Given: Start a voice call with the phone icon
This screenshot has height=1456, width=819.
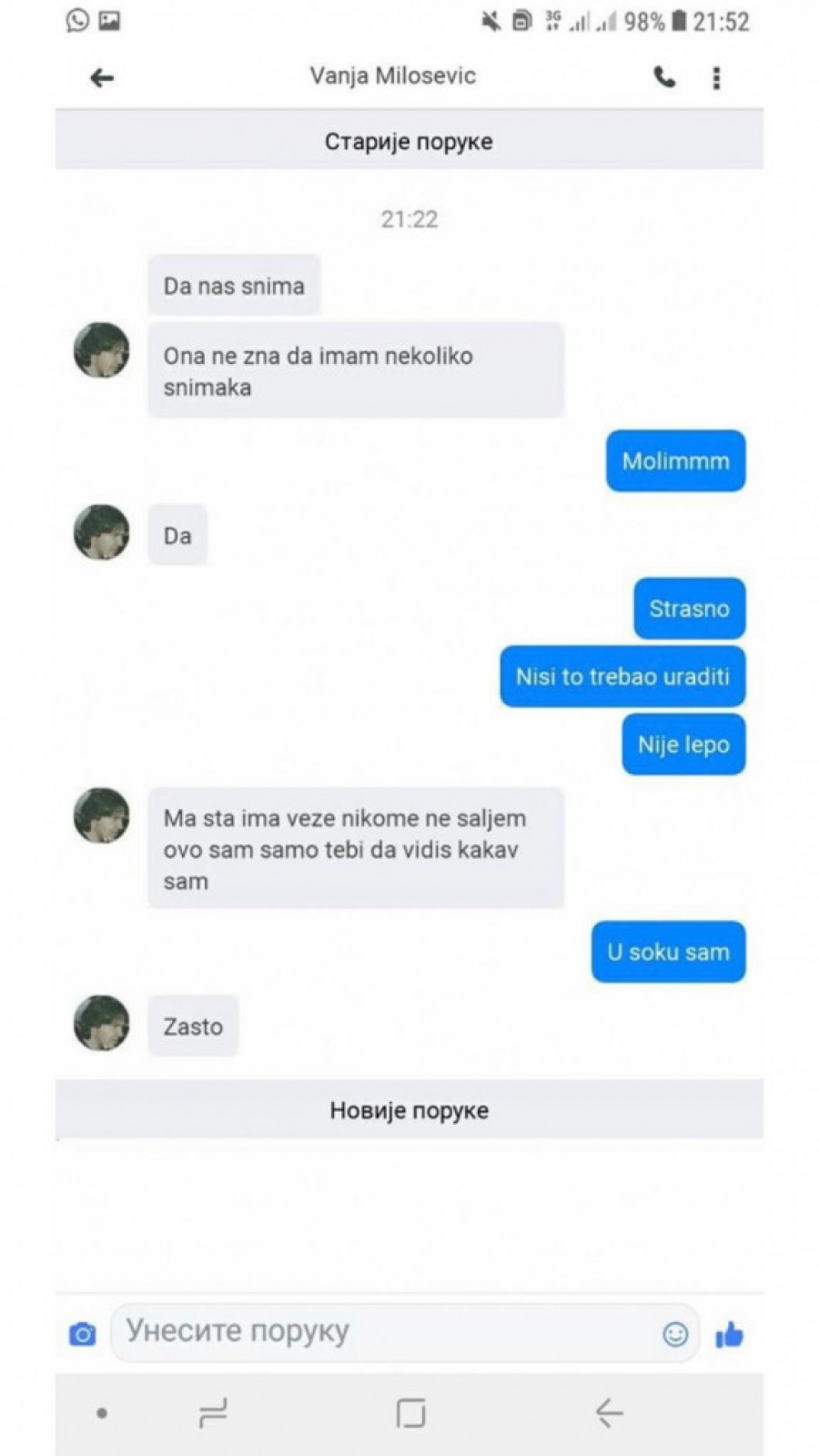Looking at the screenshot, I should point(665,77).
